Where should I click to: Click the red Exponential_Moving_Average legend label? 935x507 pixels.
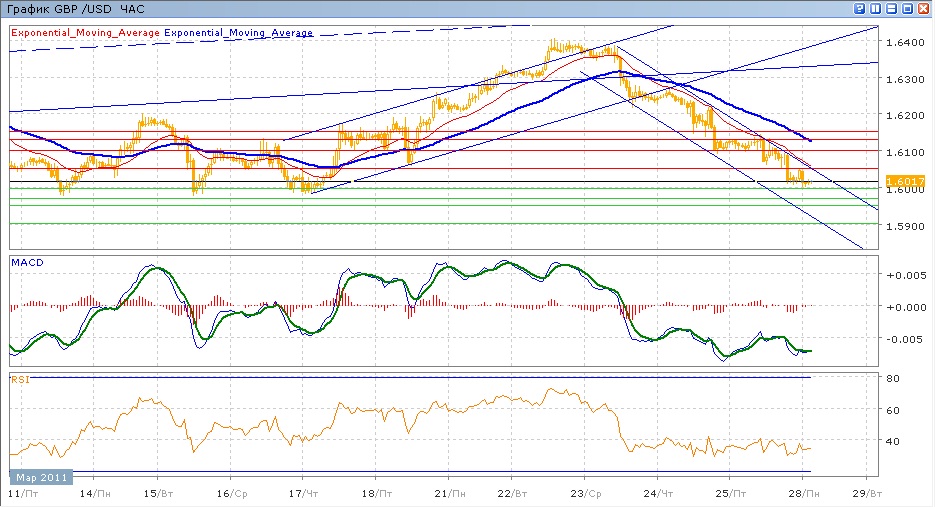click(86, 33)
